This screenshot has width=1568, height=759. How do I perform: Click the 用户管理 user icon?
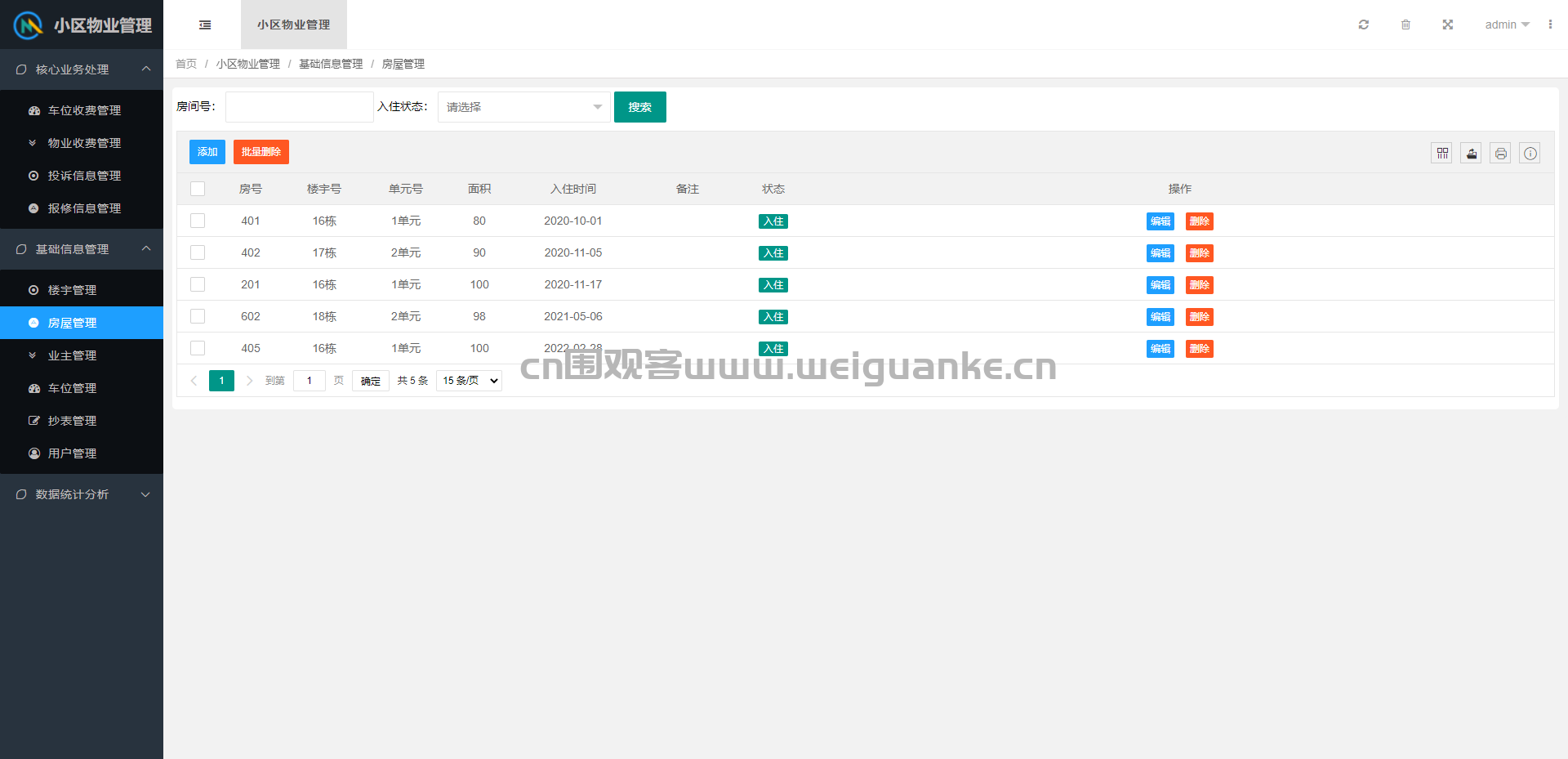(x=33, y=453)
